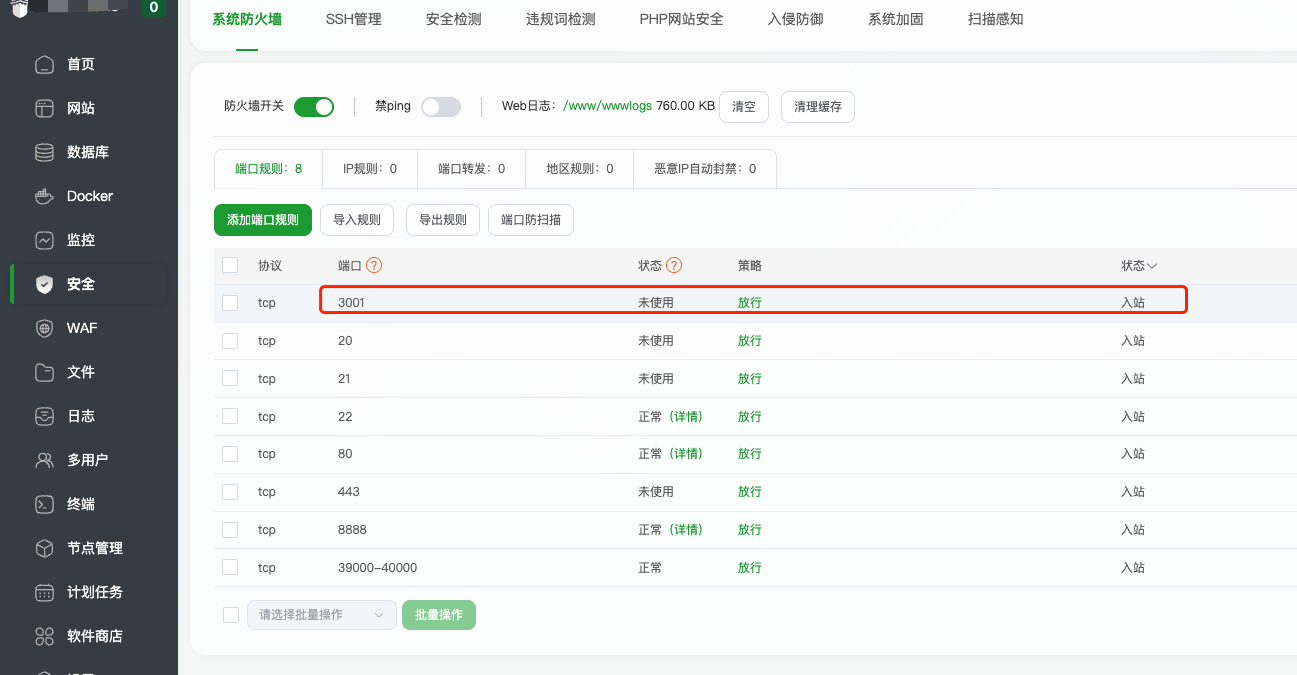Check the select-all checkbox in table header
Image resolution: width=1297 pixels, height=675 pixels.
pos(230,265)
